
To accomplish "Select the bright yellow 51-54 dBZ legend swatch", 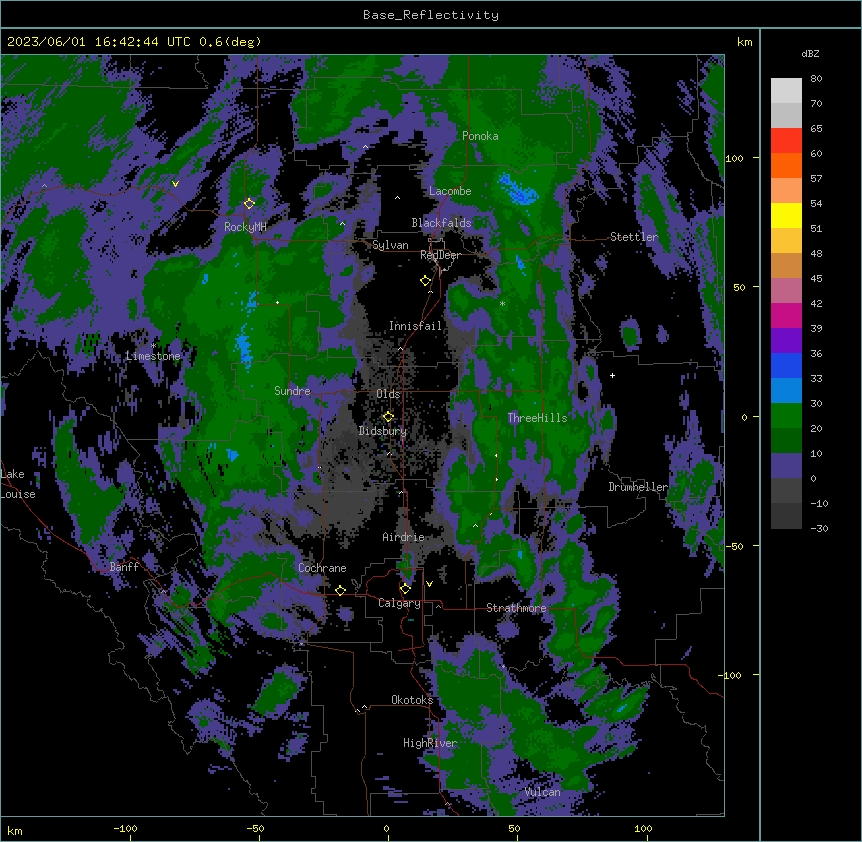I will click(x=786, y=215).
